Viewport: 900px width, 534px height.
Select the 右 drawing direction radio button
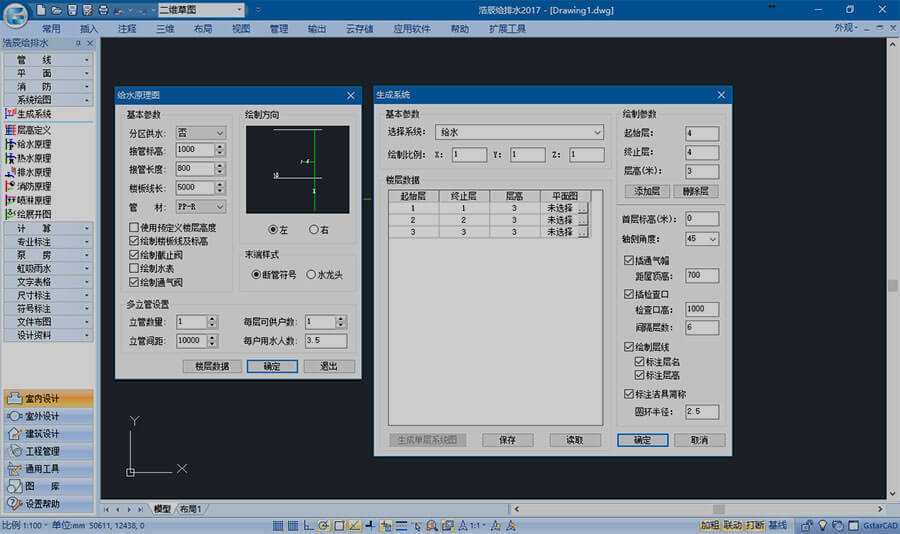(314, 230)
